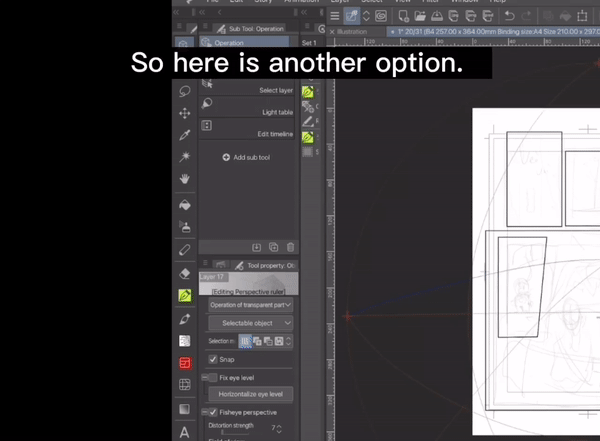
Task: Collapse the Fisheye perspective section
Action: (205, 412)
